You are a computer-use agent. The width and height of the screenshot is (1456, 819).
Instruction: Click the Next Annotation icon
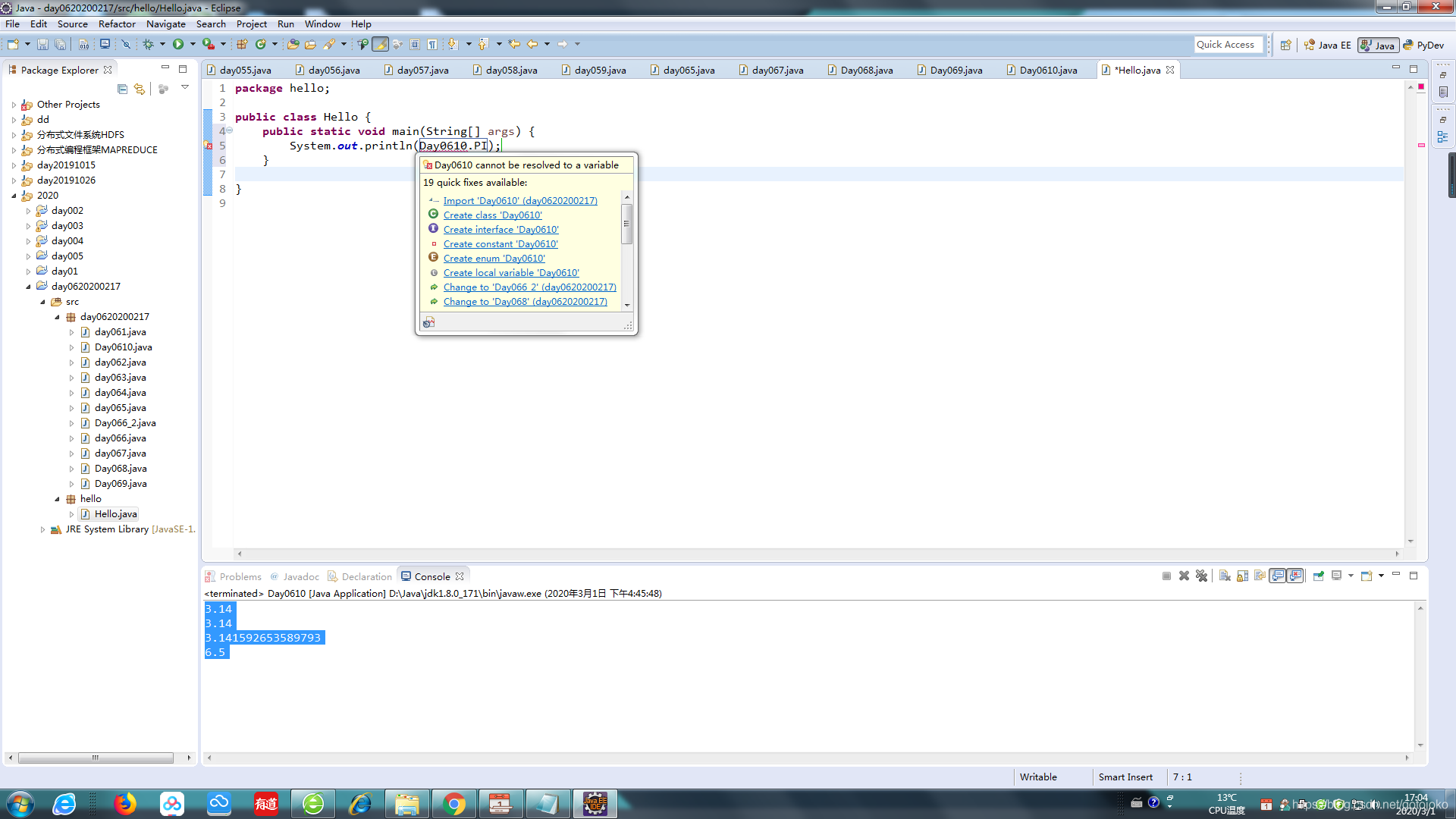tap(453, 45)
